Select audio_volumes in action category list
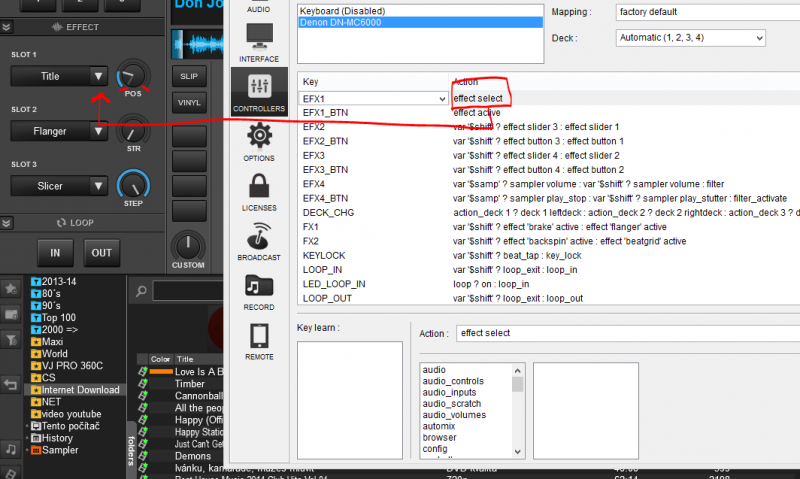 454,415
